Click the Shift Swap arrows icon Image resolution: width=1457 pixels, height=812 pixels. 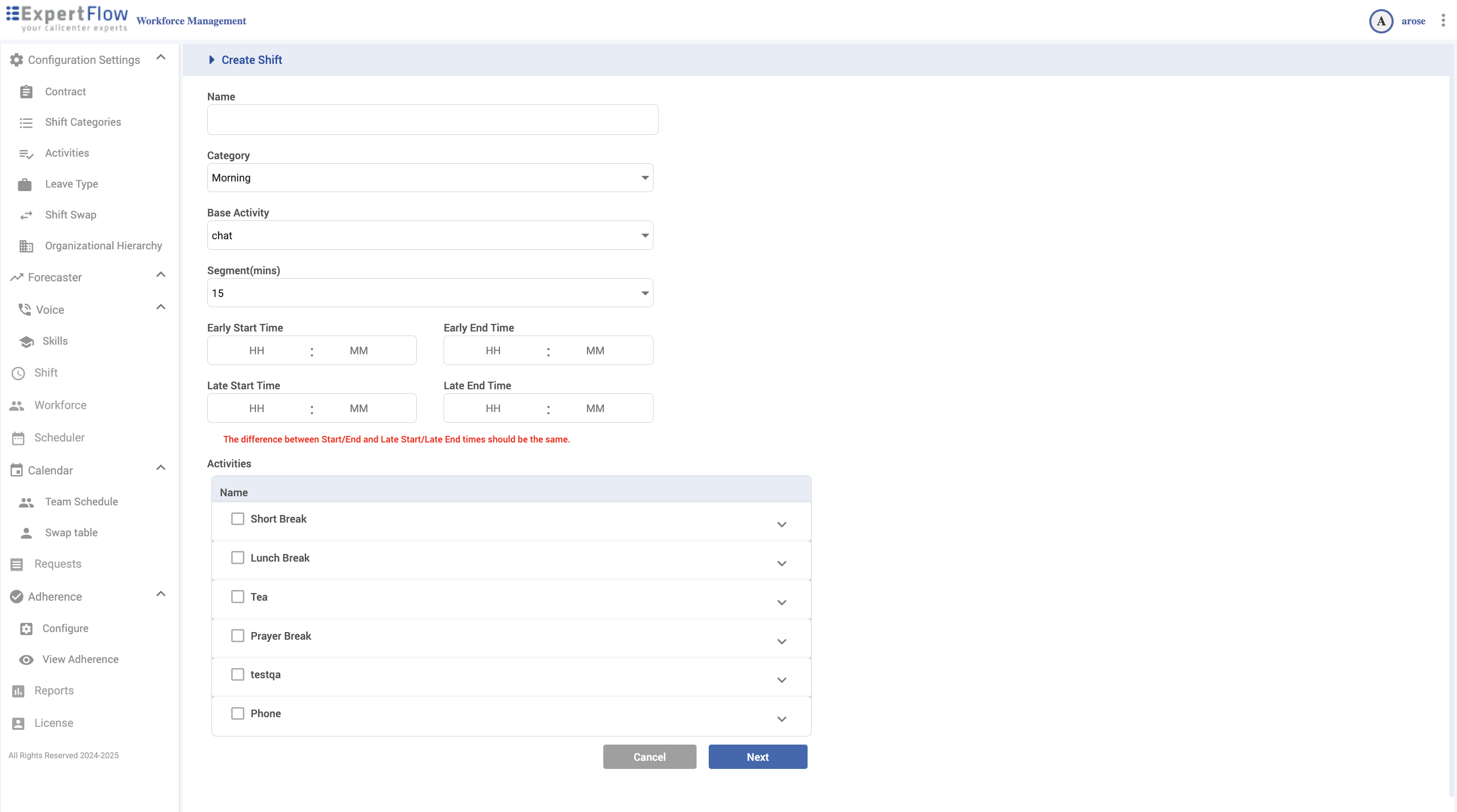[26, 215]
